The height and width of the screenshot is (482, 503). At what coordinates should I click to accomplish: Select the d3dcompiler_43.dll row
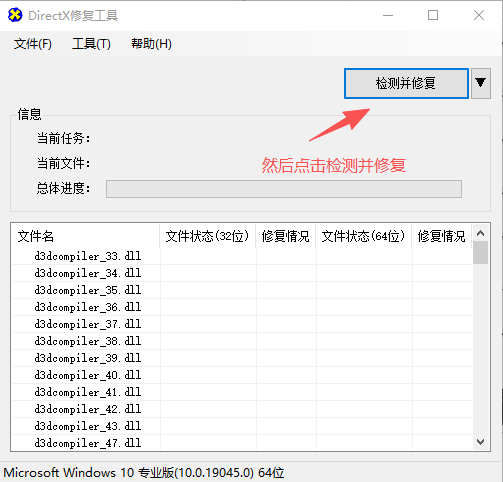click(242, 426)
